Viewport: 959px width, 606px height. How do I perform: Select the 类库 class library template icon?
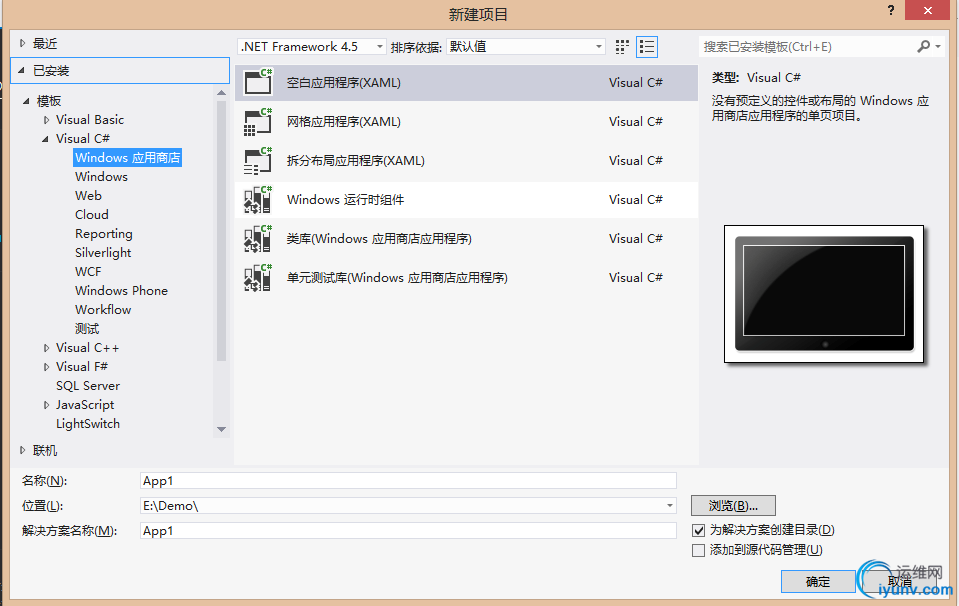pos(257,238)
